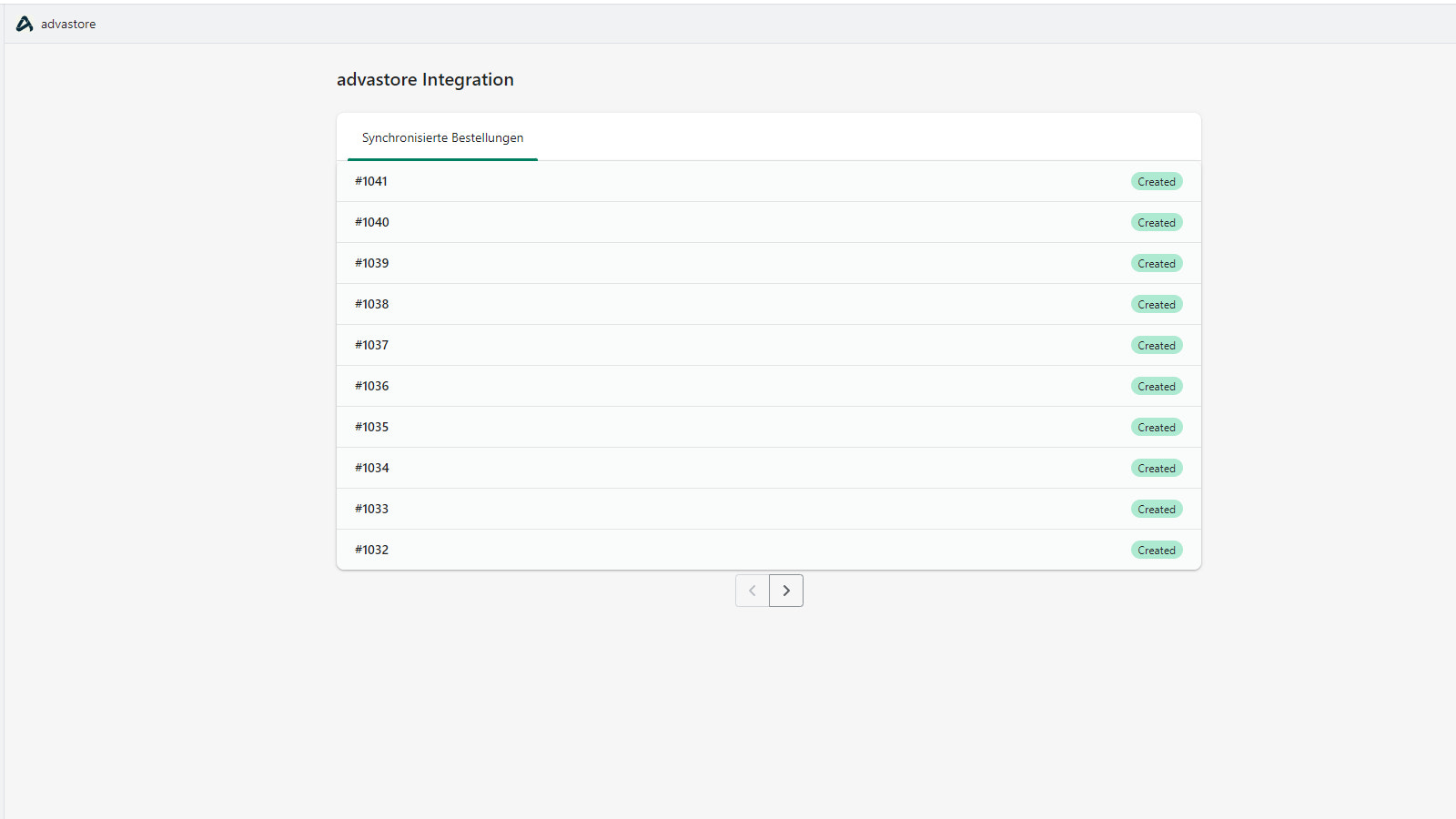
Task: Click Created badge of order #1039
Action: (1157, 264)
